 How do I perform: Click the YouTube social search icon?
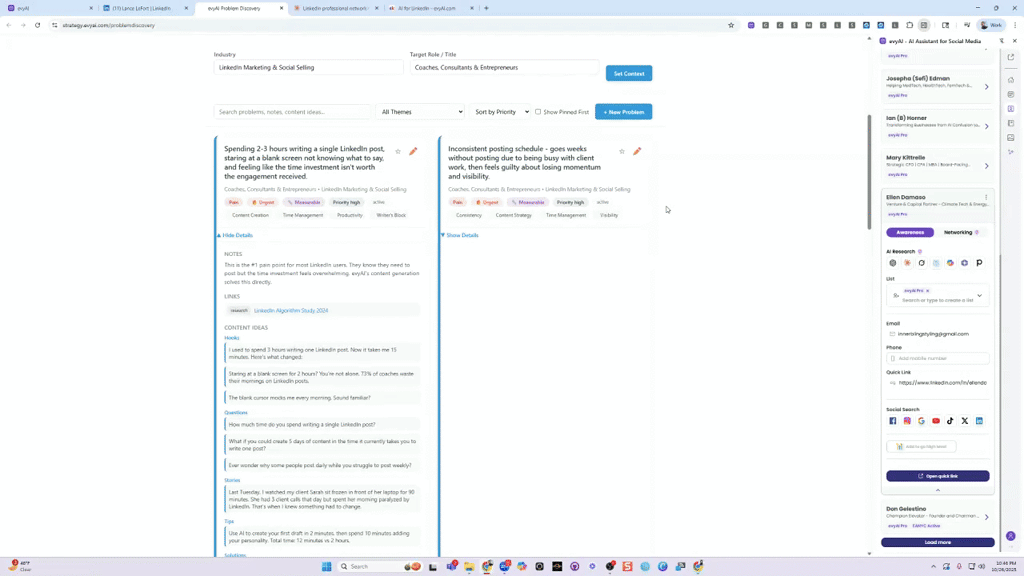point(936,421)
